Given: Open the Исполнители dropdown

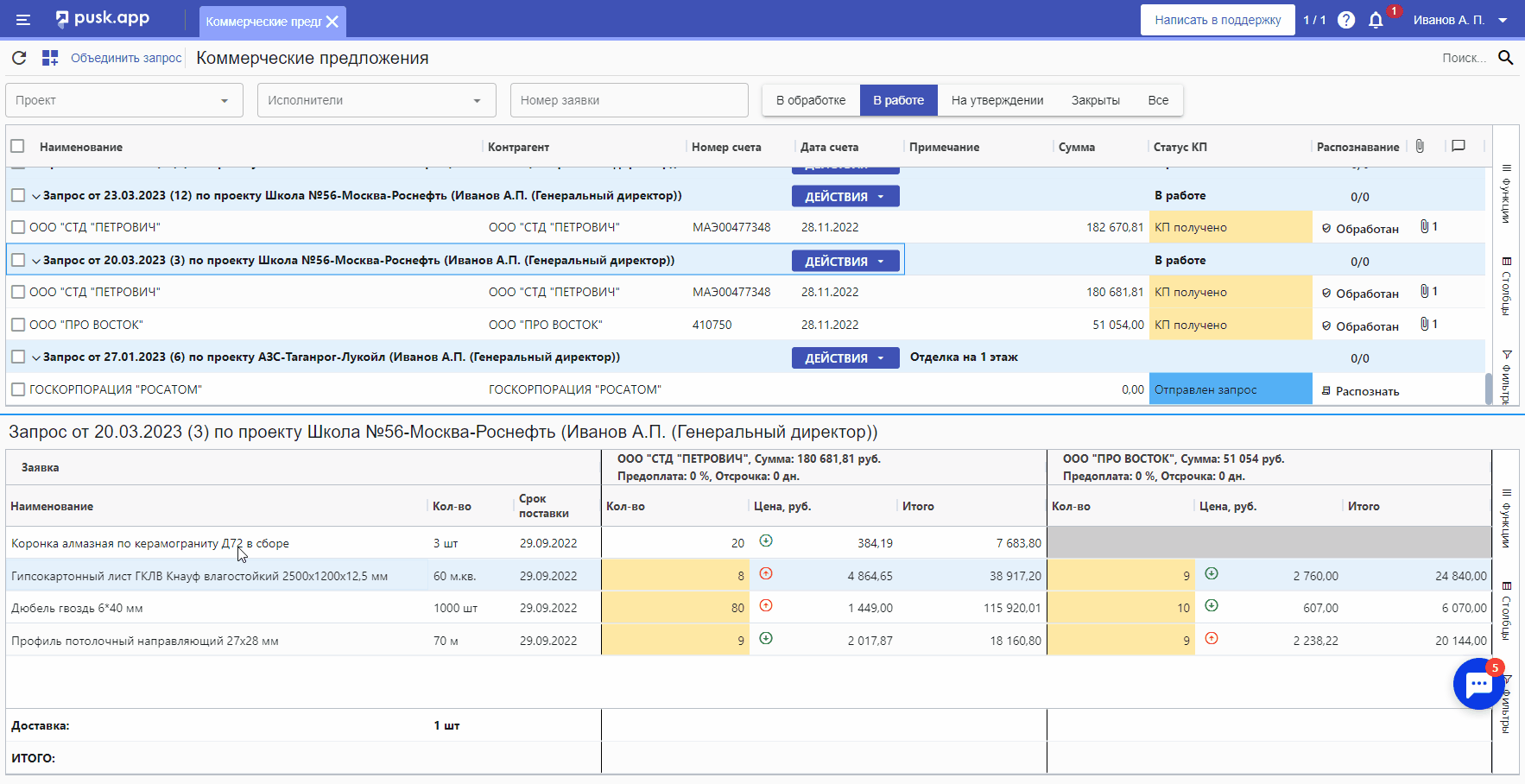Looking at the screenshot, I should 377,100.
